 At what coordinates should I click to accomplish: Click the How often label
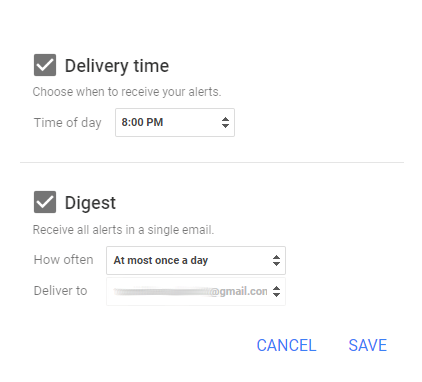tap(64, 260)
